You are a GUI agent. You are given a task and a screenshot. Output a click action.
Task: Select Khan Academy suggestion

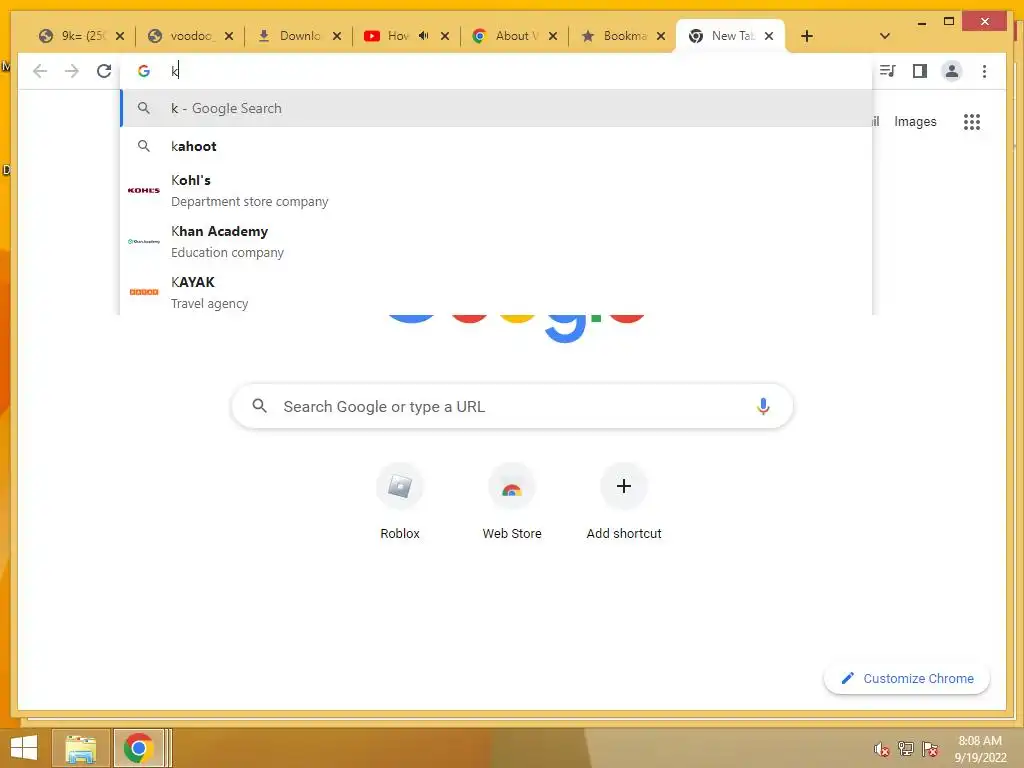coord(496,242)
